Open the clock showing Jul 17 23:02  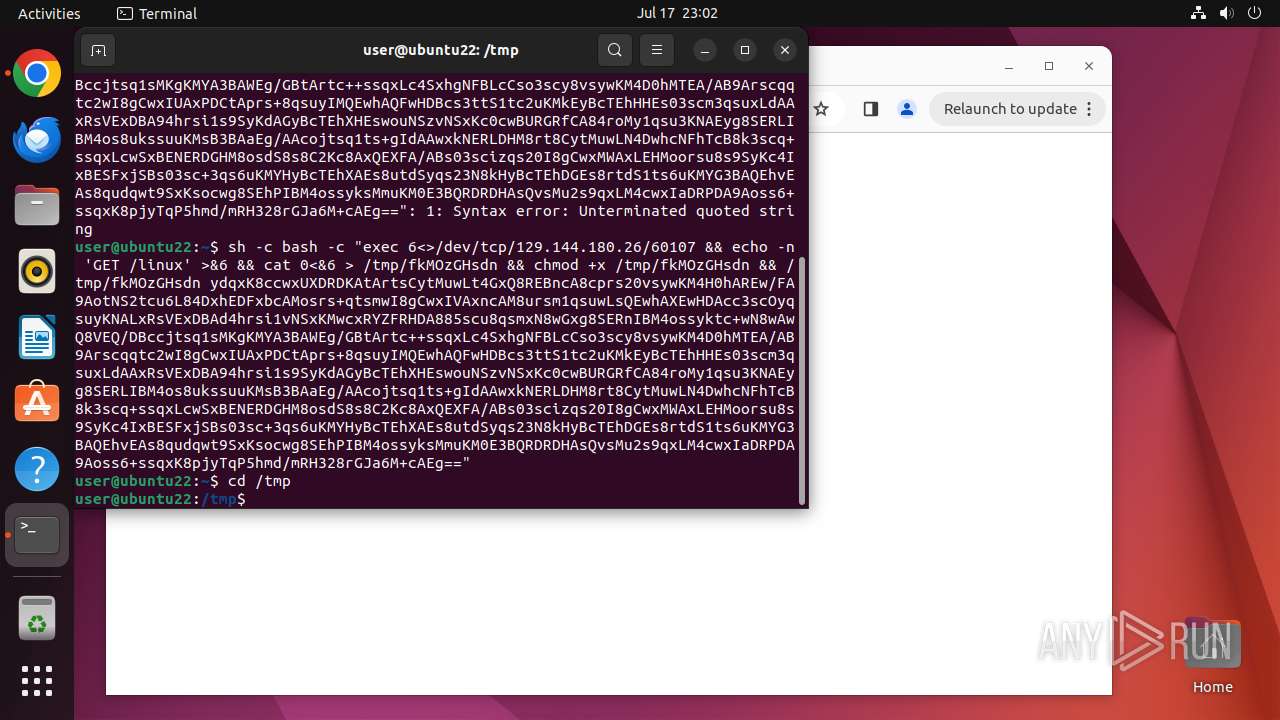677,13
